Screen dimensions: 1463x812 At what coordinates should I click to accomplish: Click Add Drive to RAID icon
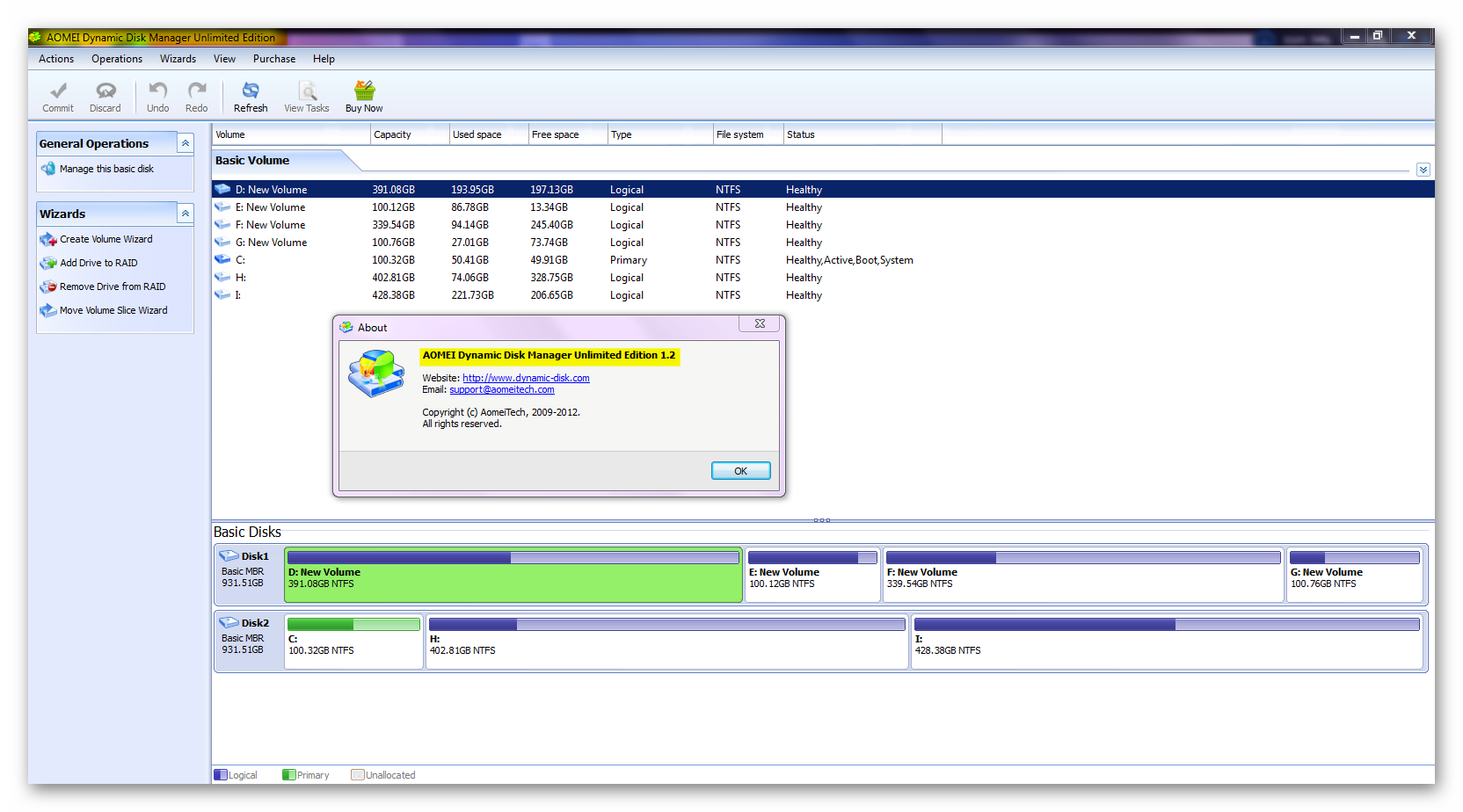[48, 263]
